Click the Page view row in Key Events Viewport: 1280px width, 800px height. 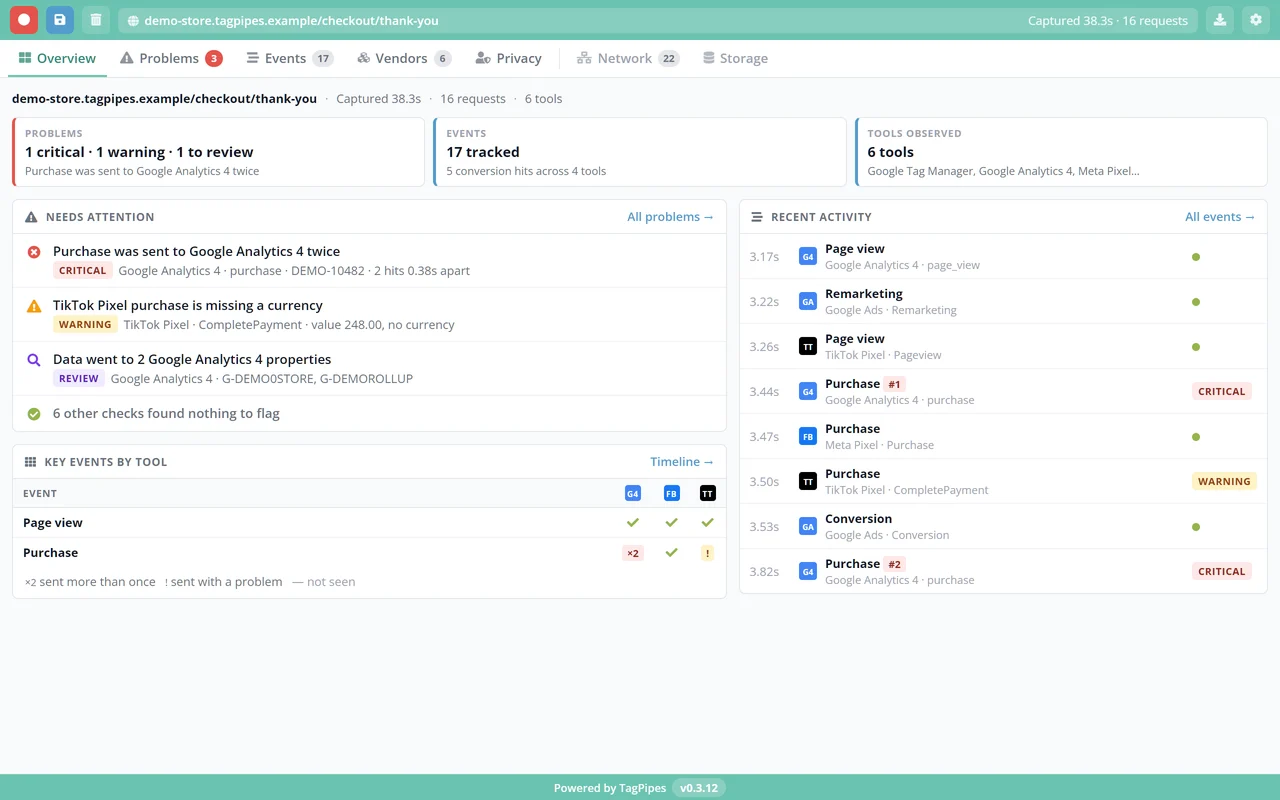(x=369, y=523)
